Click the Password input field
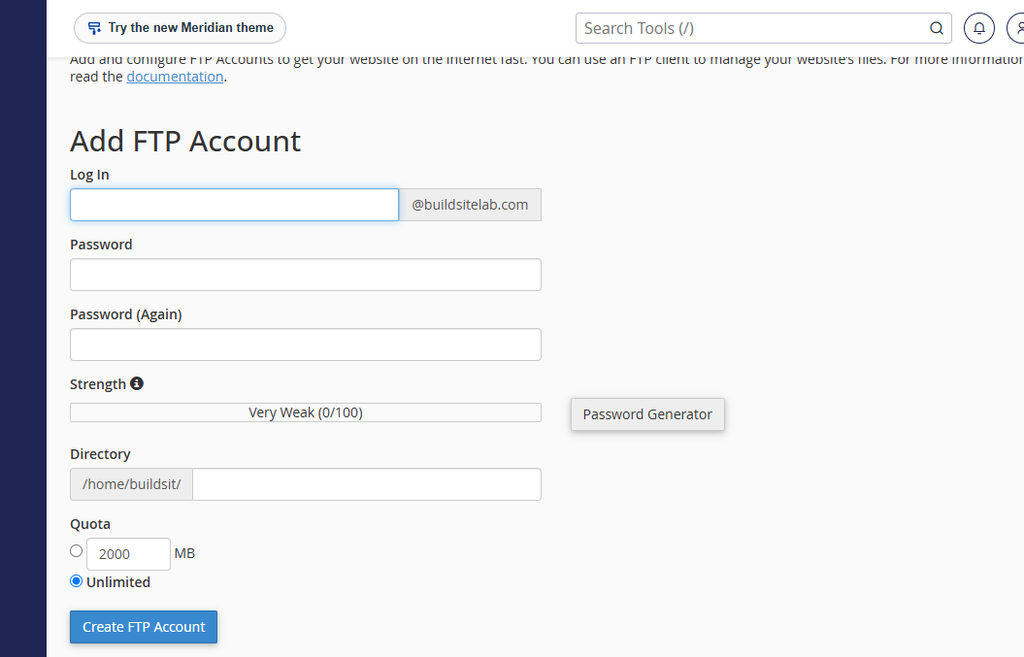1024x657 pixels. tap(306, 274)
